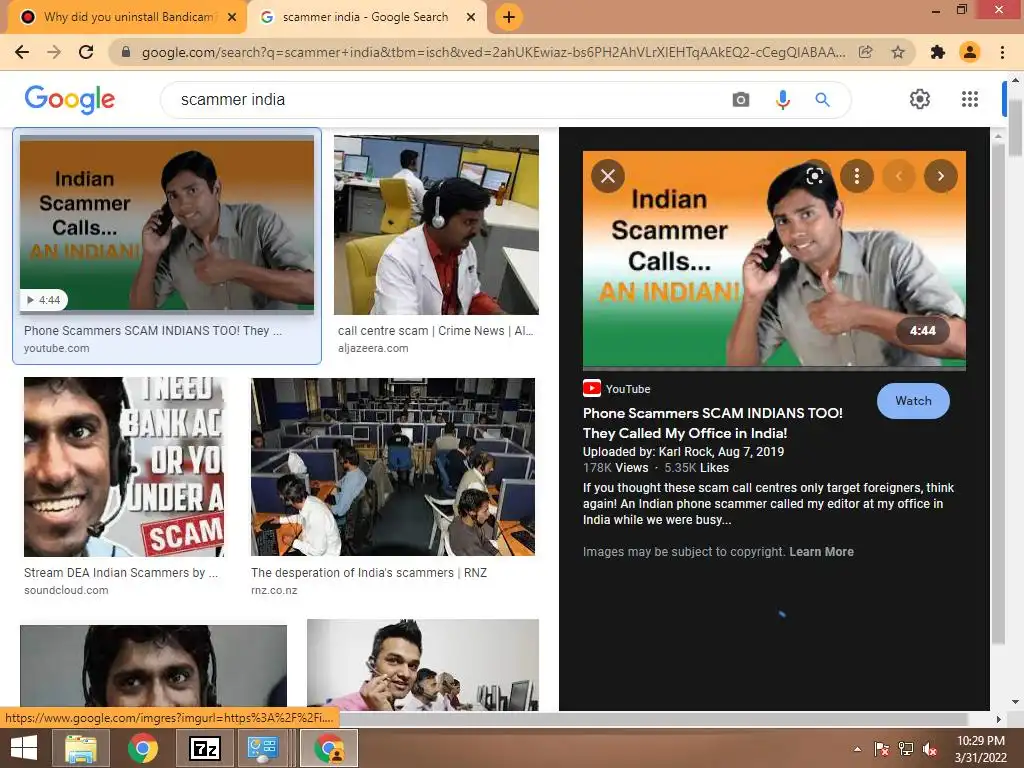1024x768 pixels.
Task: Open the muted volume tray icon
Action: [930, 749]
